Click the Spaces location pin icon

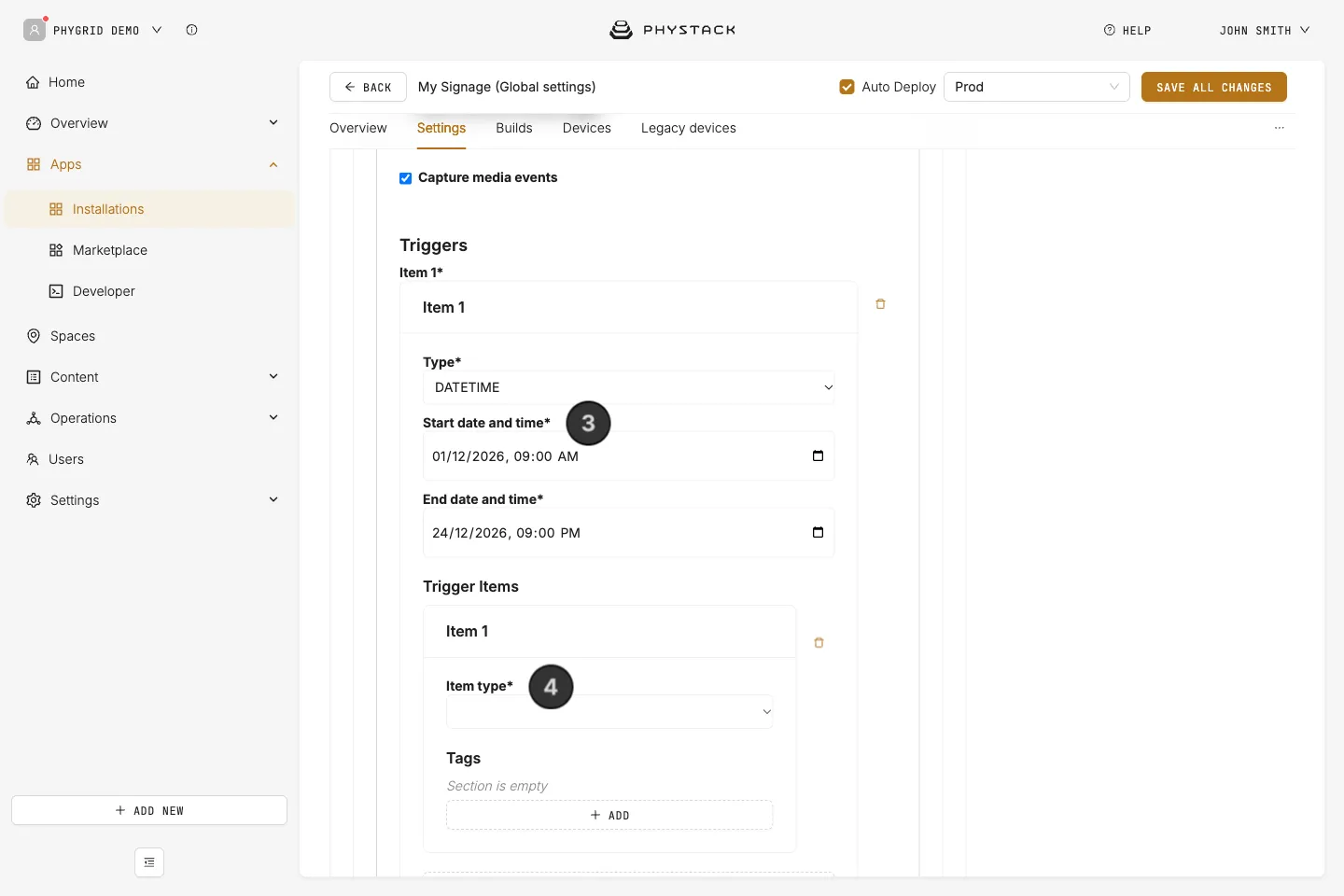[x=34, y=336]
